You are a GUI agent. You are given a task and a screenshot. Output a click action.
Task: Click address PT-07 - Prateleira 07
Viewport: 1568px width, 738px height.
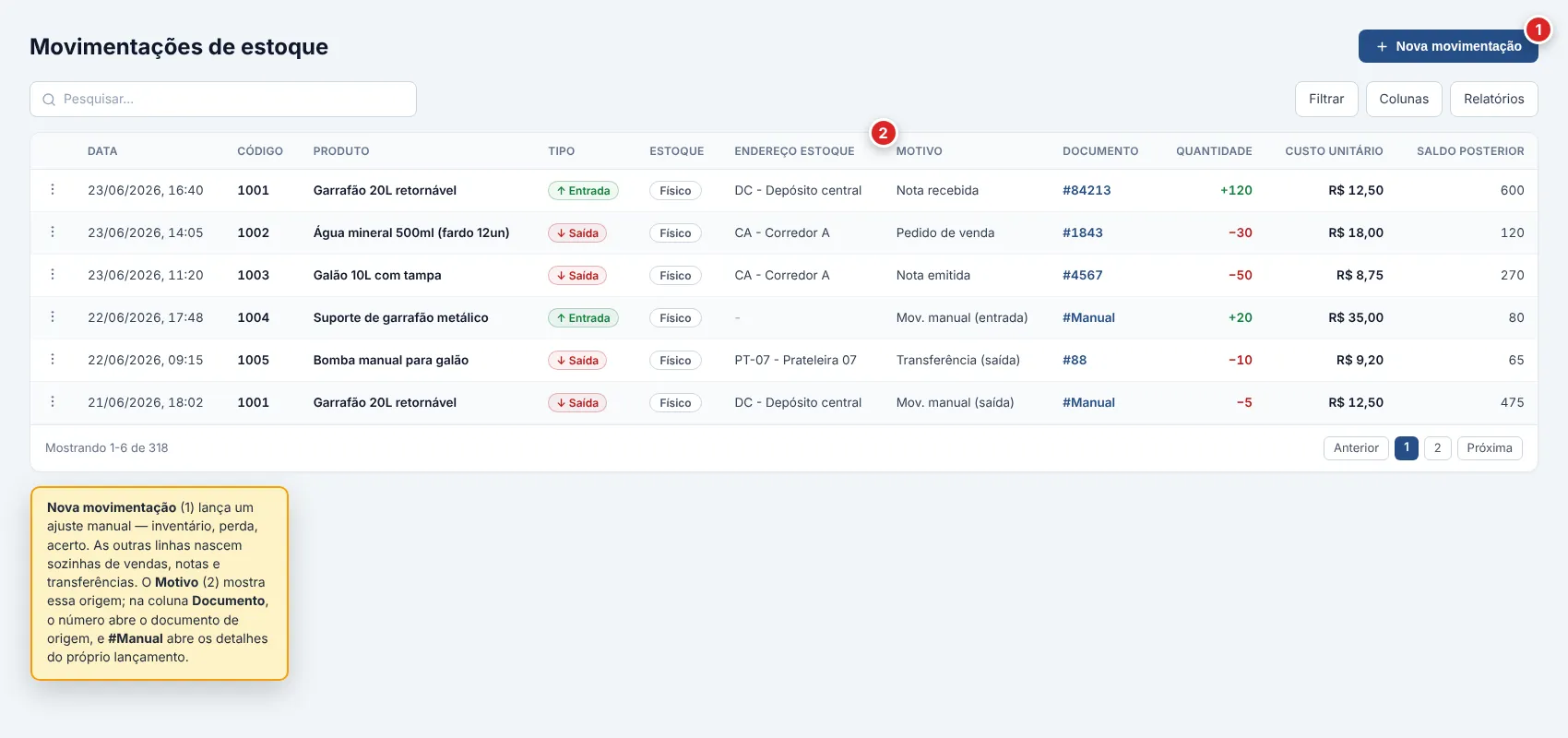(795, 360)
